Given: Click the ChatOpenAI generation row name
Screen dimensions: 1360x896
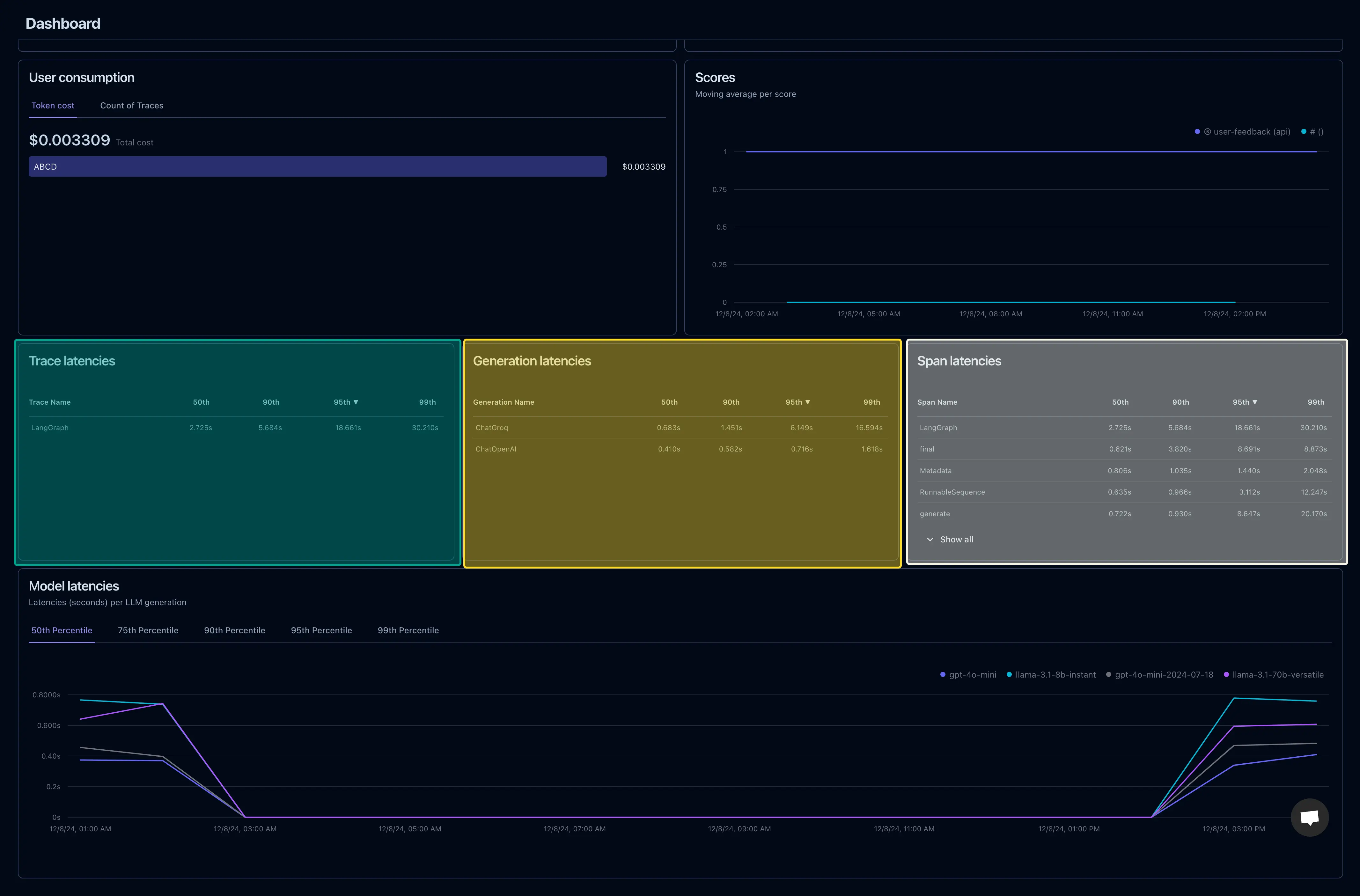Looking at the screenshot, I should point(496,449).
